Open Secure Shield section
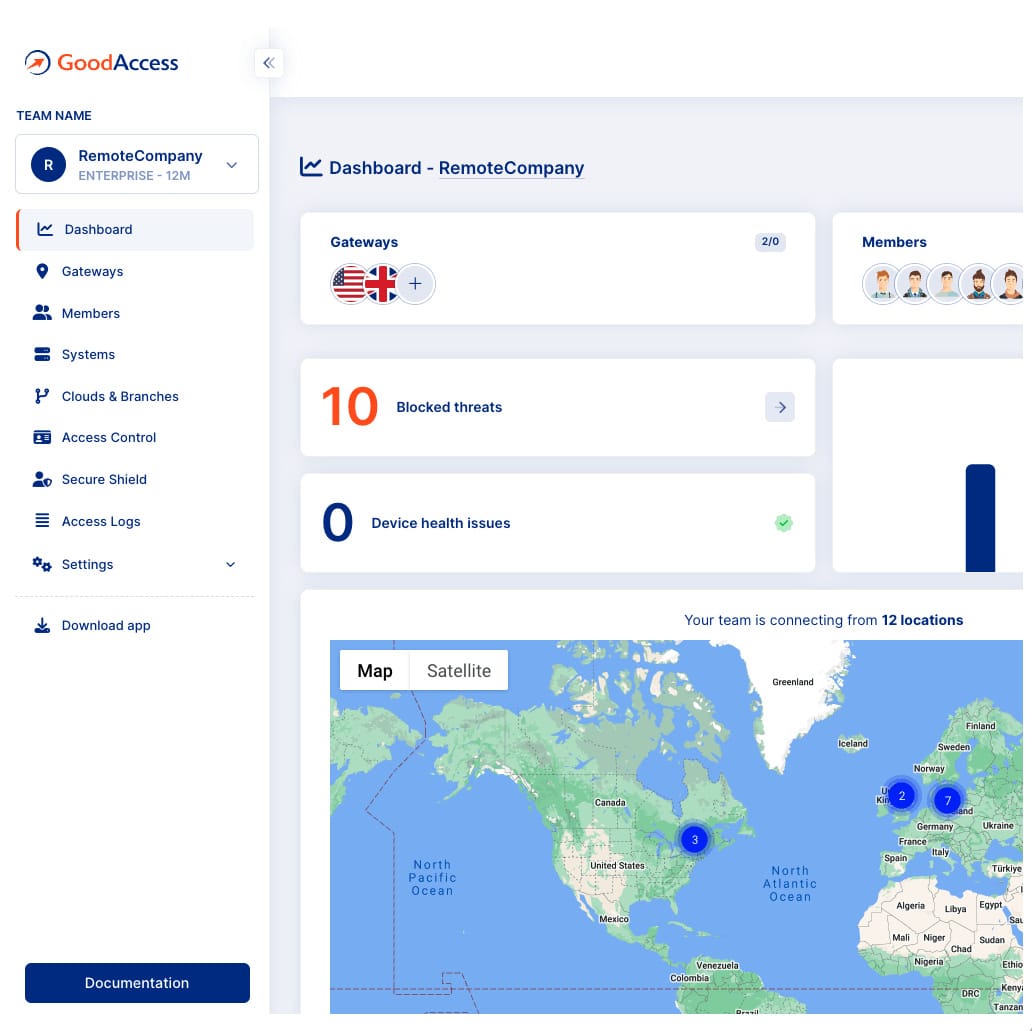Screen dimensions: 1032x1031 pos(104,479)
